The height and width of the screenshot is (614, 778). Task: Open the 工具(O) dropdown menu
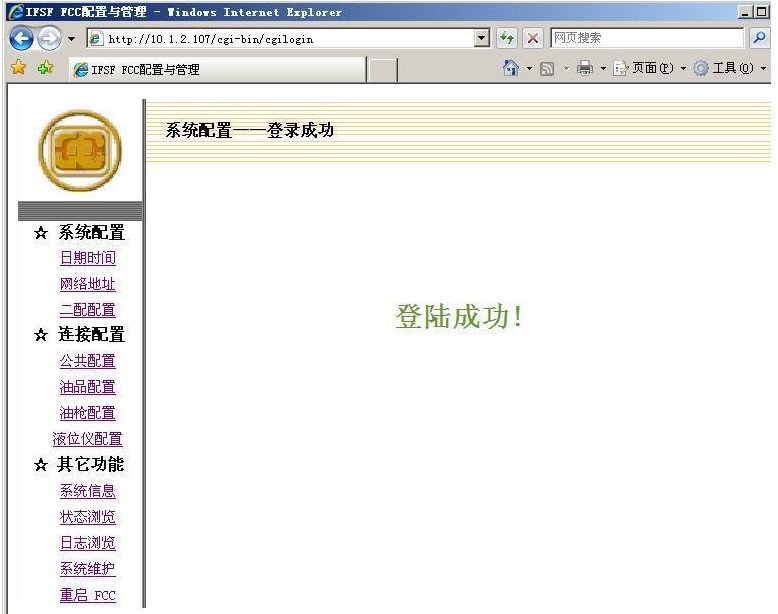pos(725,68)
